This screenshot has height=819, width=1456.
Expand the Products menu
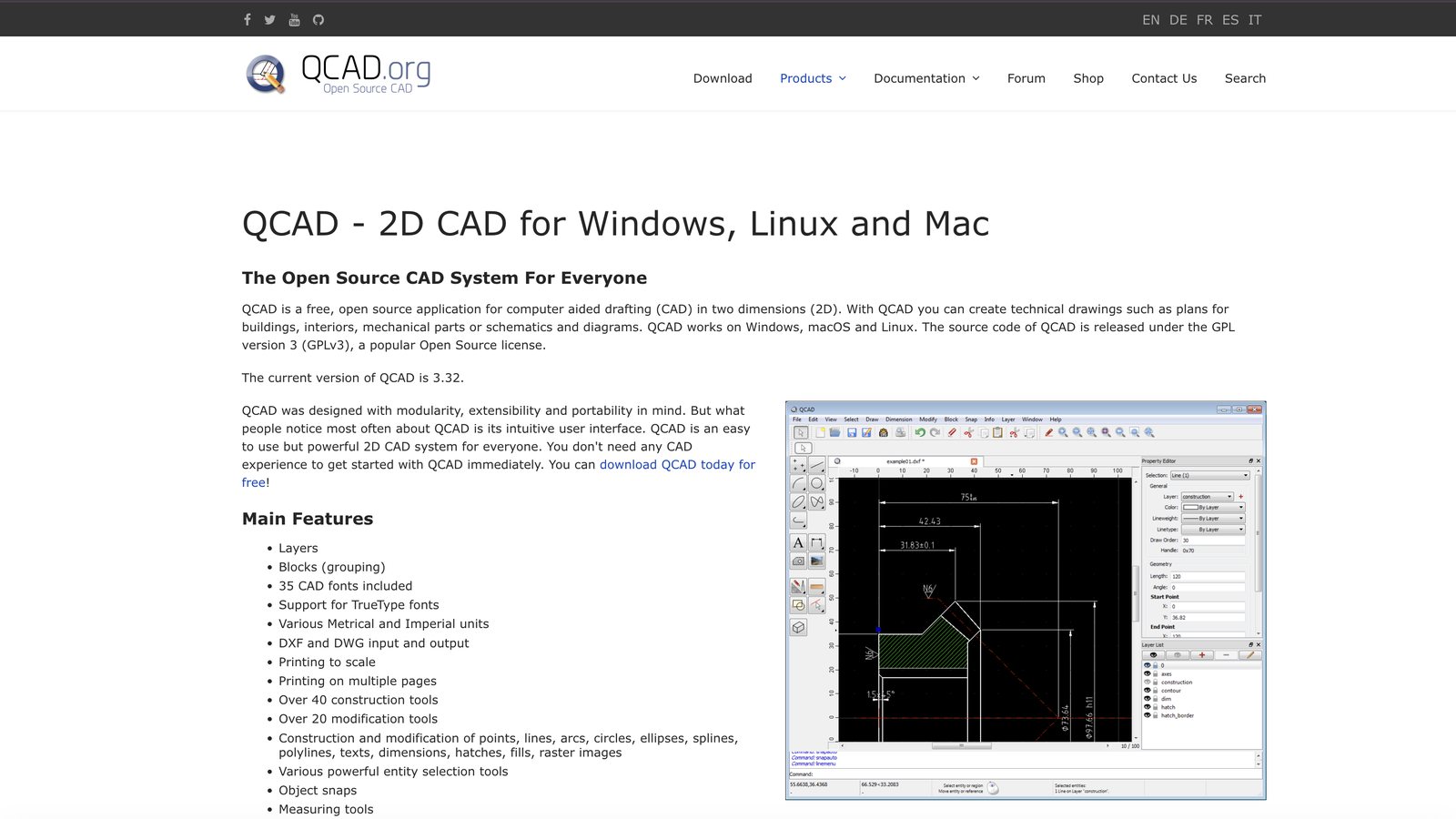(813, 78)
